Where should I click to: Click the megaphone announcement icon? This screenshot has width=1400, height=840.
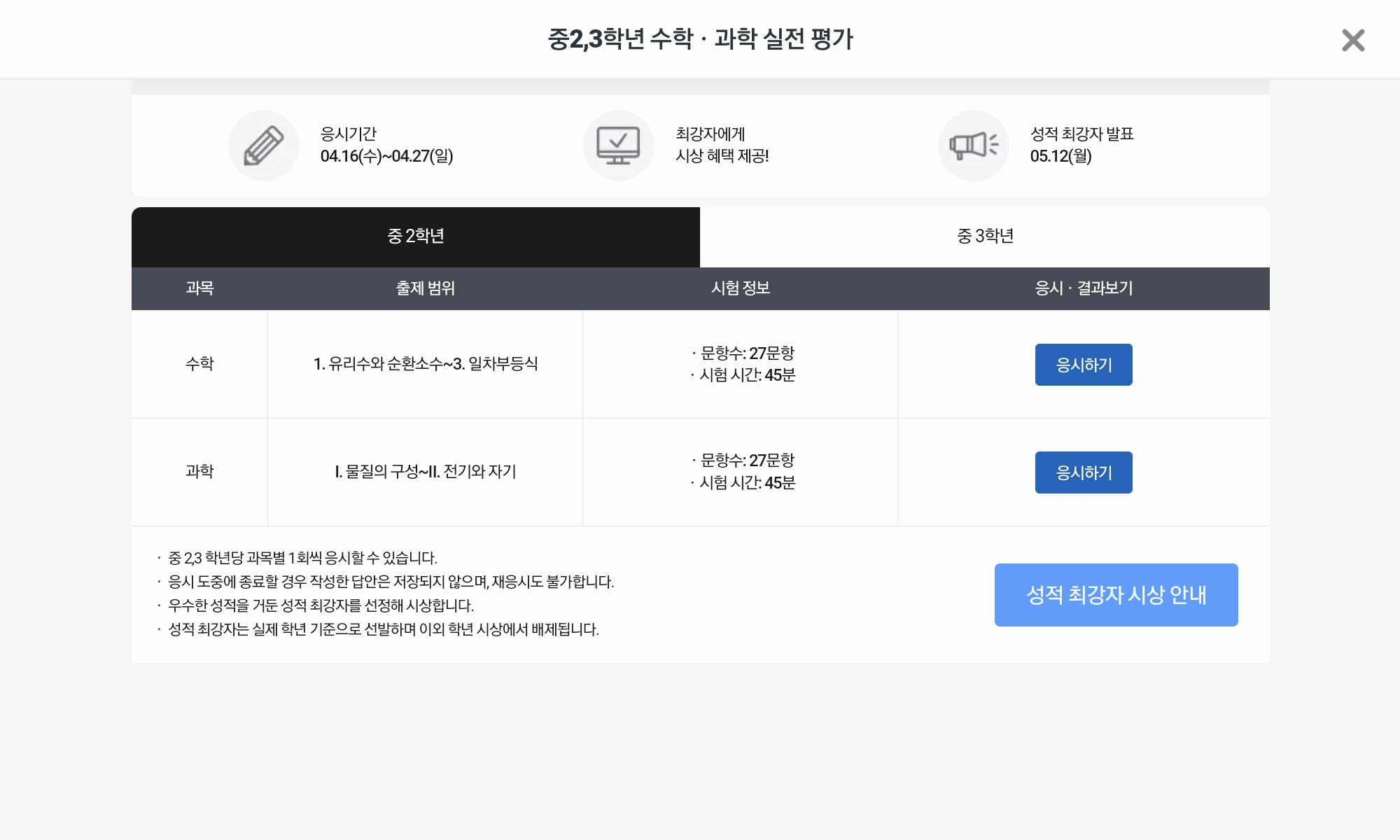click(973, 146)
